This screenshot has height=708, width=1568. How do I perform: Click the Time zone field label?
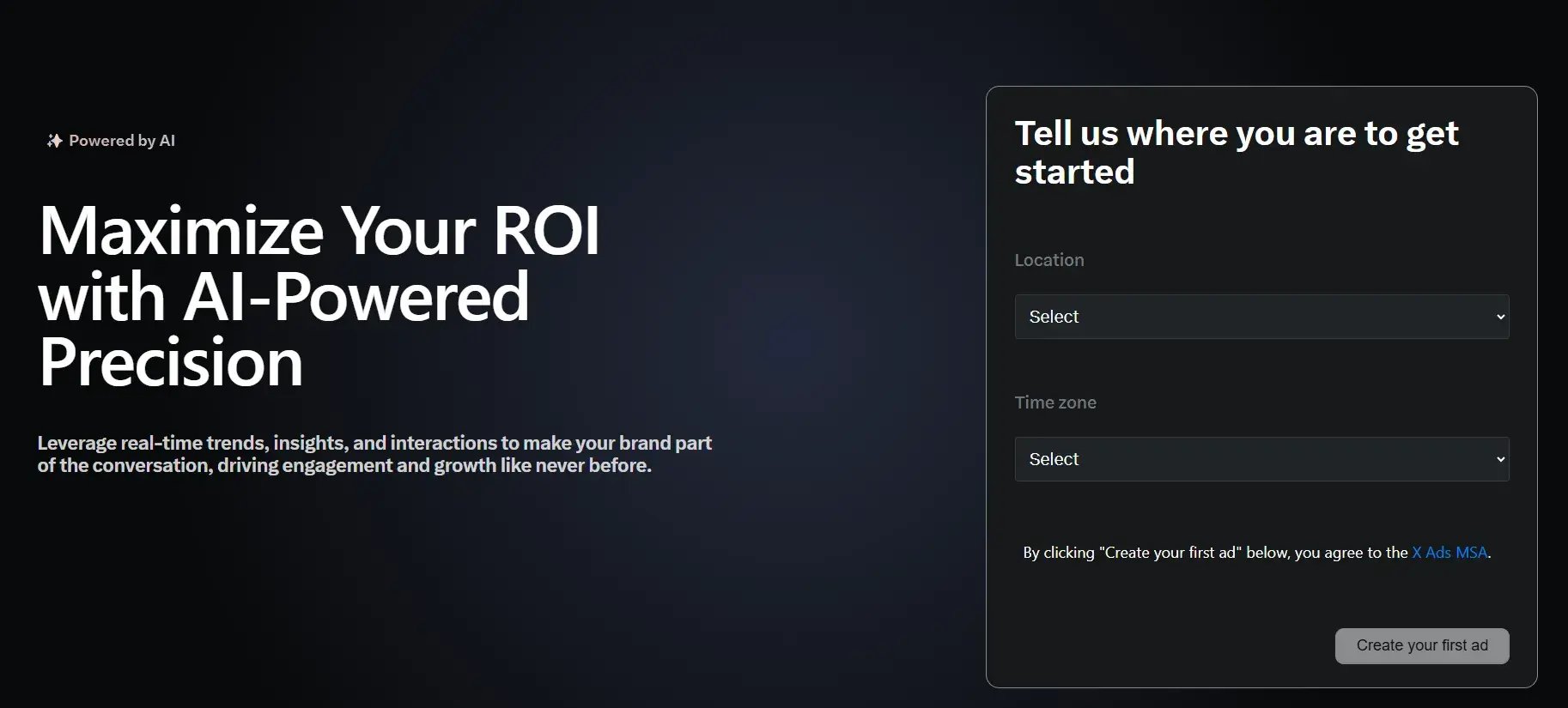click(1055, 402)
